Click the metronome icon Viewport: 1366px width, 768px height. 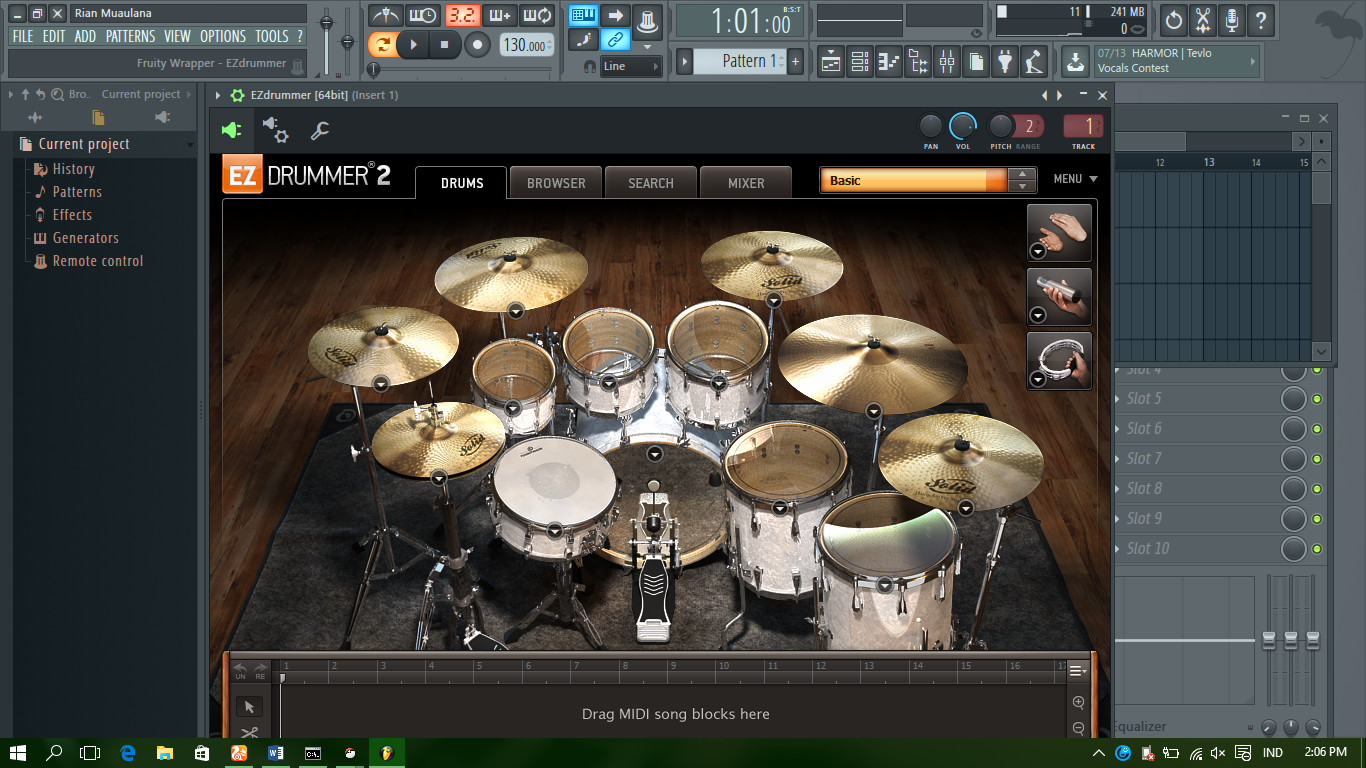(x=386, y=16)
